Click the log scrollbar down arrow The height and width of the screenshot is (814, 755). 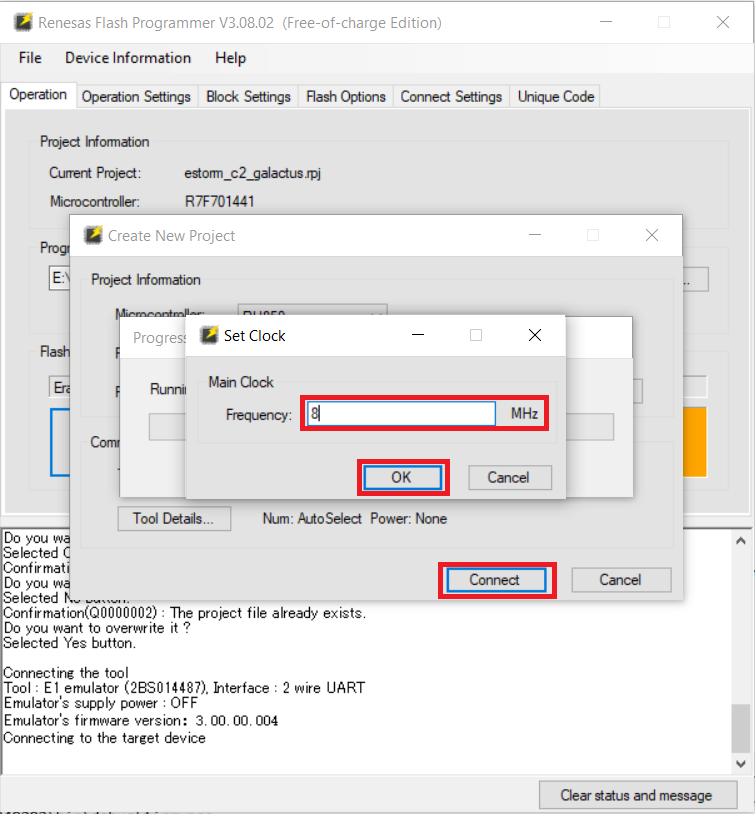741,764
